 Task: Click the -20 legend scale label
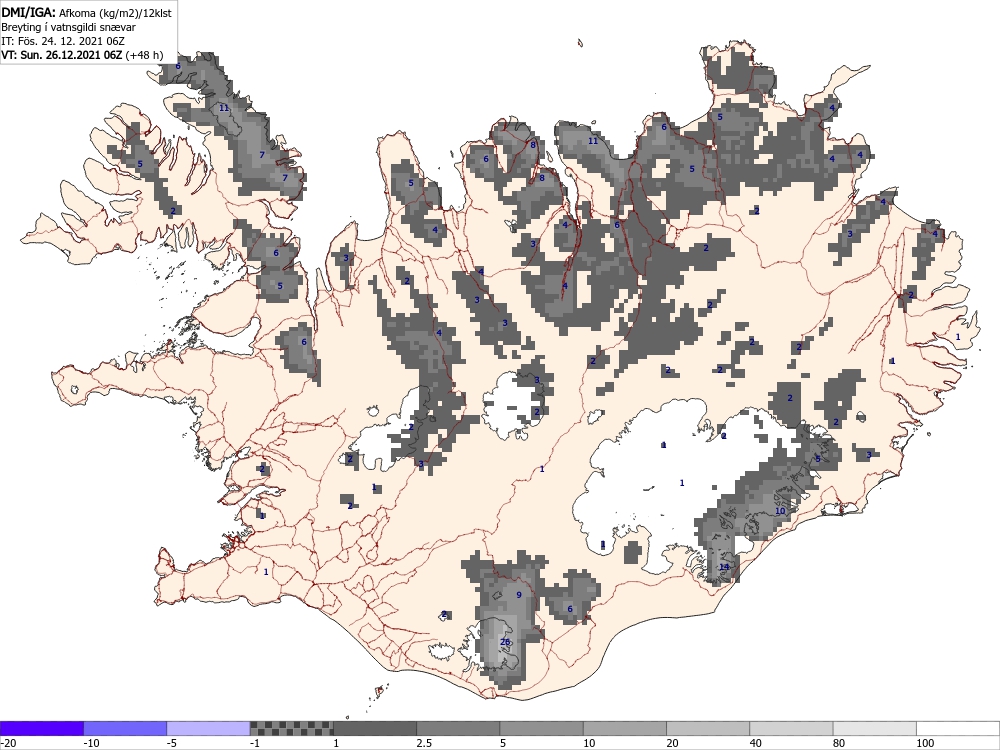point(8,743)
